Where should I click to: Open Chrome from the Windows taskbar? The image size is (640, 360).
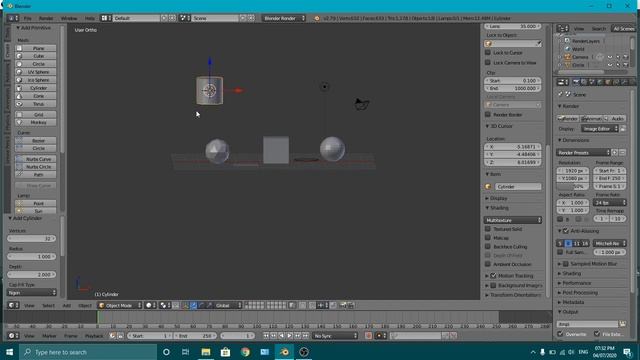tap(245, 352)
